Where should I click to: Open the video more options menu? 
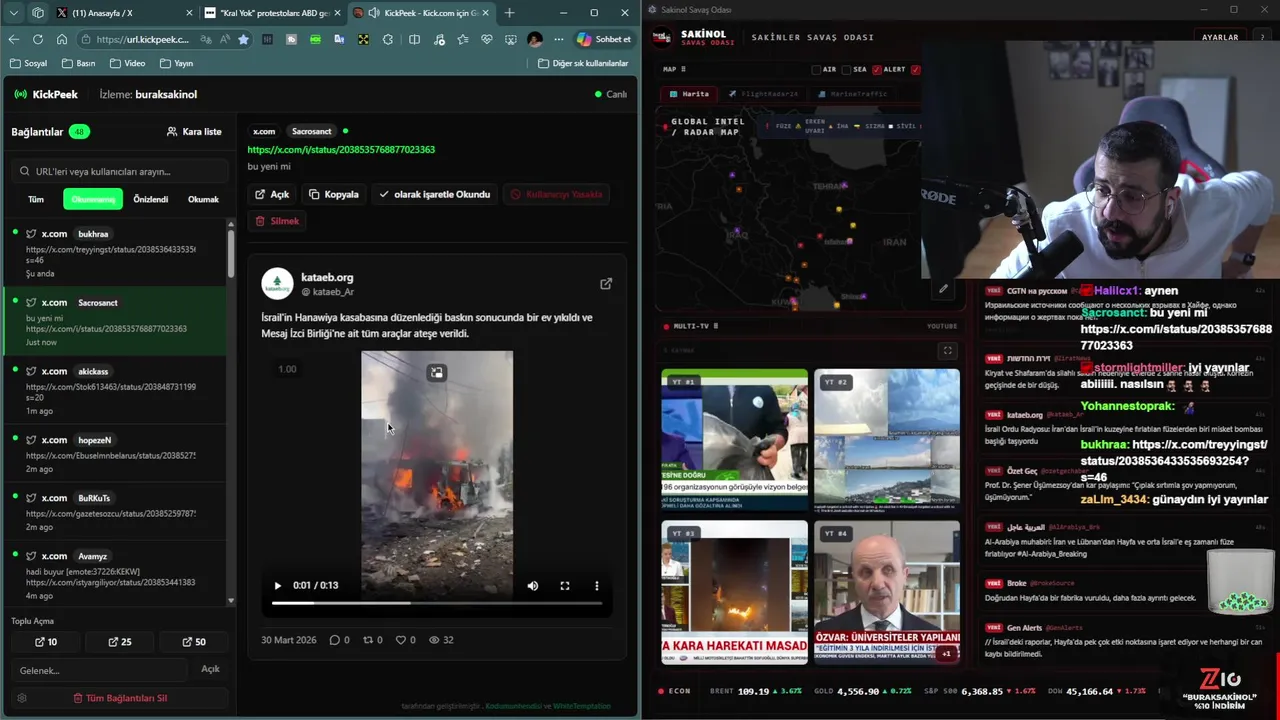[x=597, y=586]
